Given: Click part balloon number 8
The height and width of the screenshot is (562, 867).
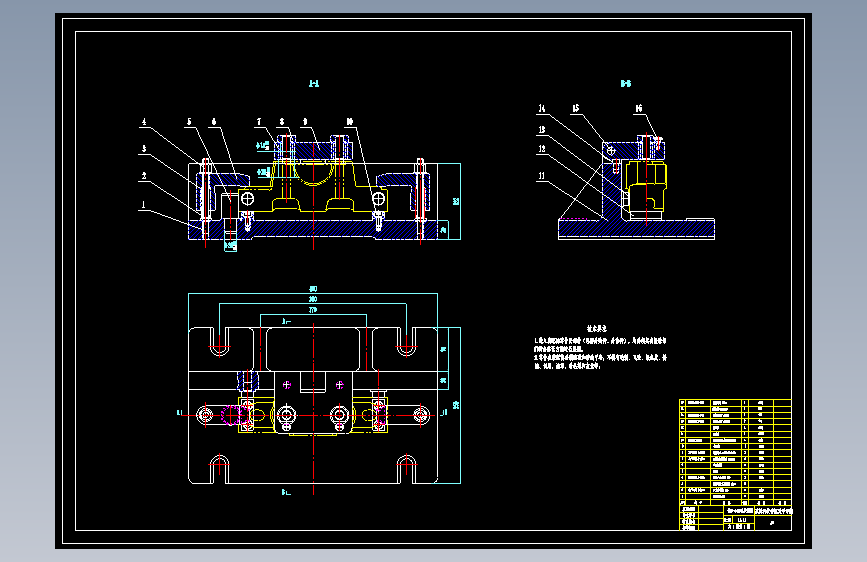Looking at the screenshot, I should 282,122.
